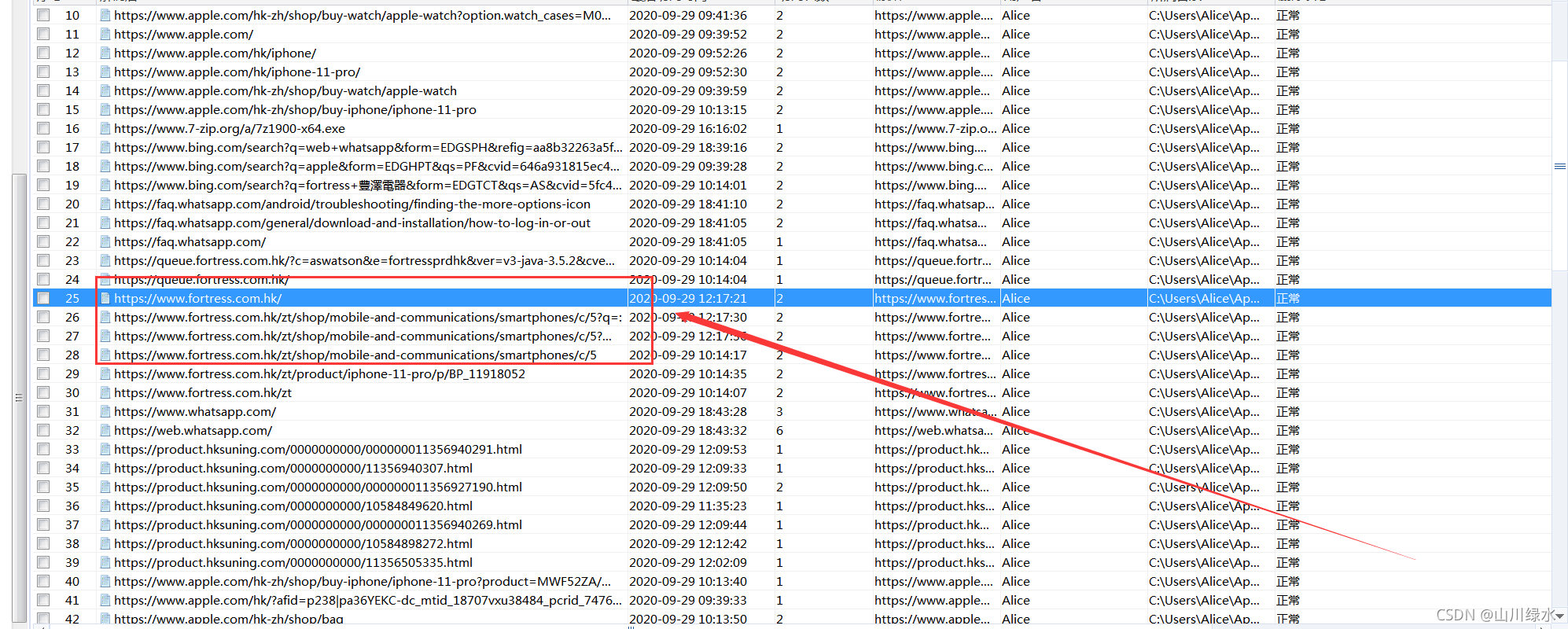
Task: Click page icon of buy-iphone/iphone-11-pro row 15
Action: click(x=105, y=109)
